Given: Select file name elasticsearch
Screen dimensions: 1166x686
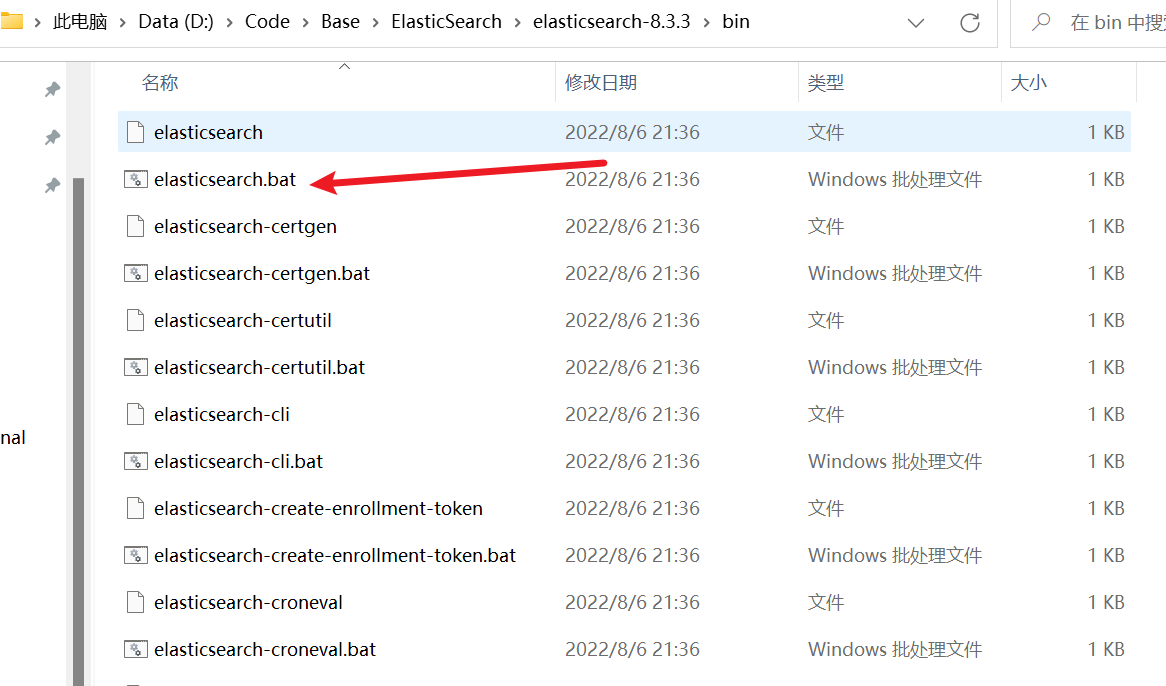Looking at the screenshot, I should click(x=208, y=132).
